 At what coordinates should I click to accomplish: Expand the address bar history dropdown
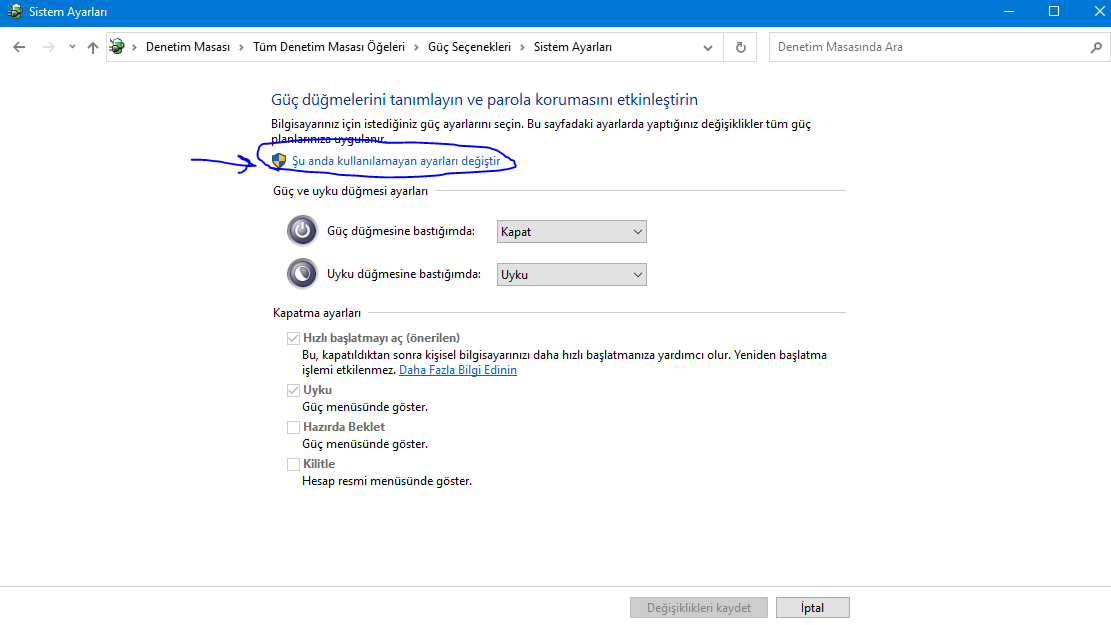(x=707, y=47)
